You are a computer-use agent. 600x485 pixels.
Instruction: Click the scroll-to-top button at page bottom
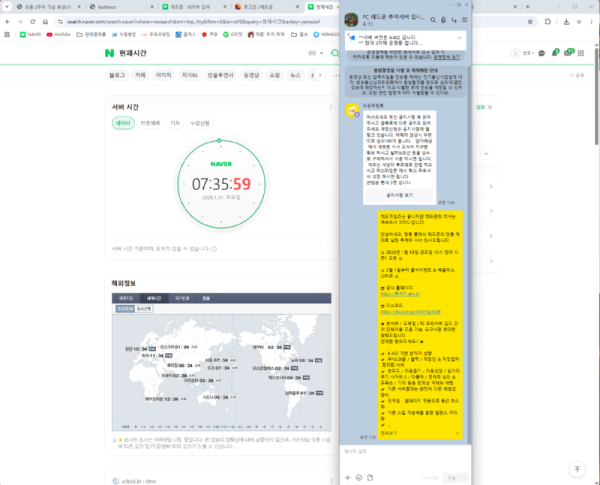[575, 442]
